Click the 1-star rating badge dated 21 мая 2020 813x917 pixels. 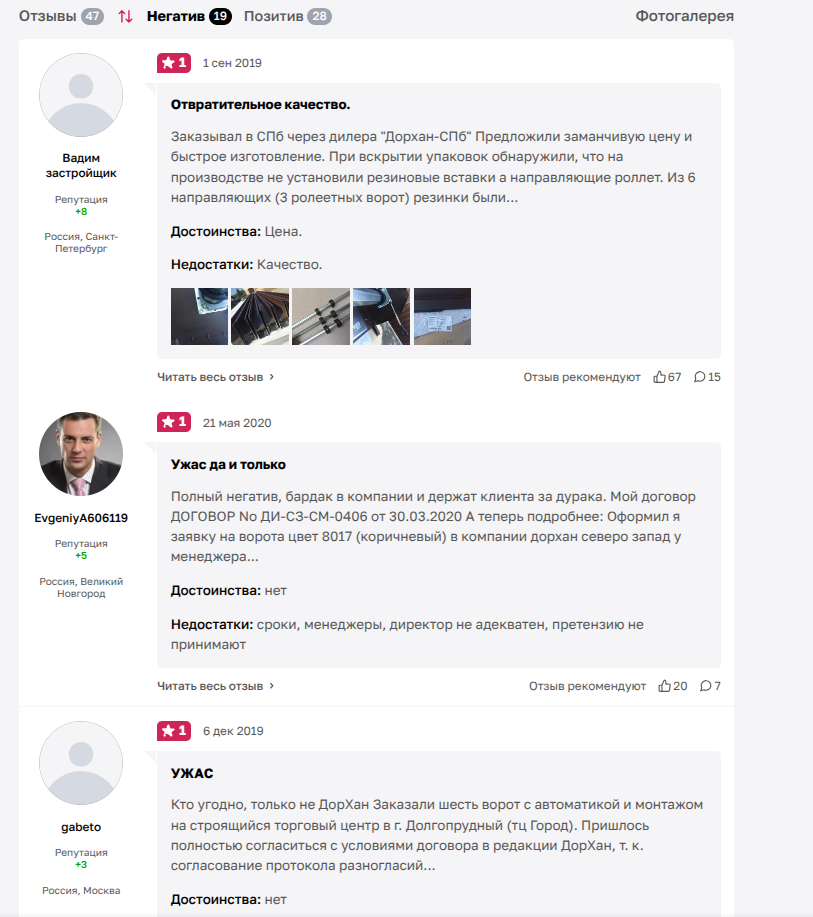(x=173, y=422)
